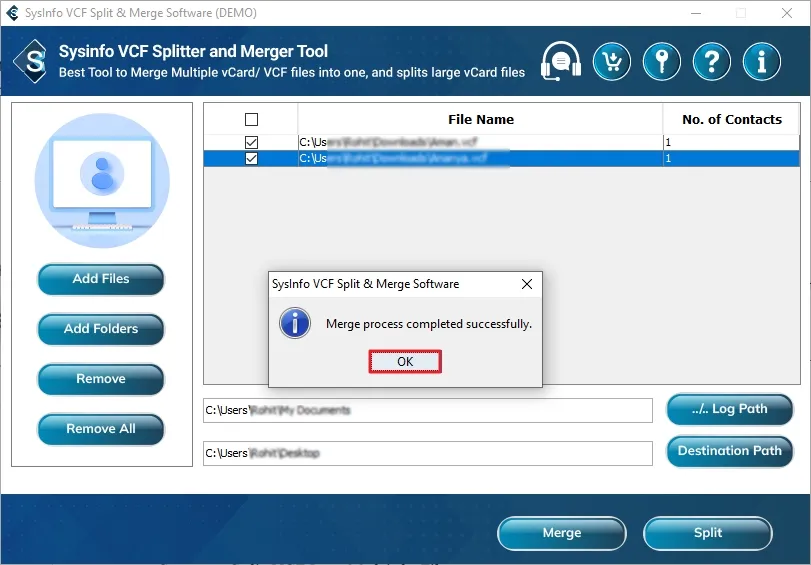
Task: Click the No. of Contacts column header
Action: 731,120
